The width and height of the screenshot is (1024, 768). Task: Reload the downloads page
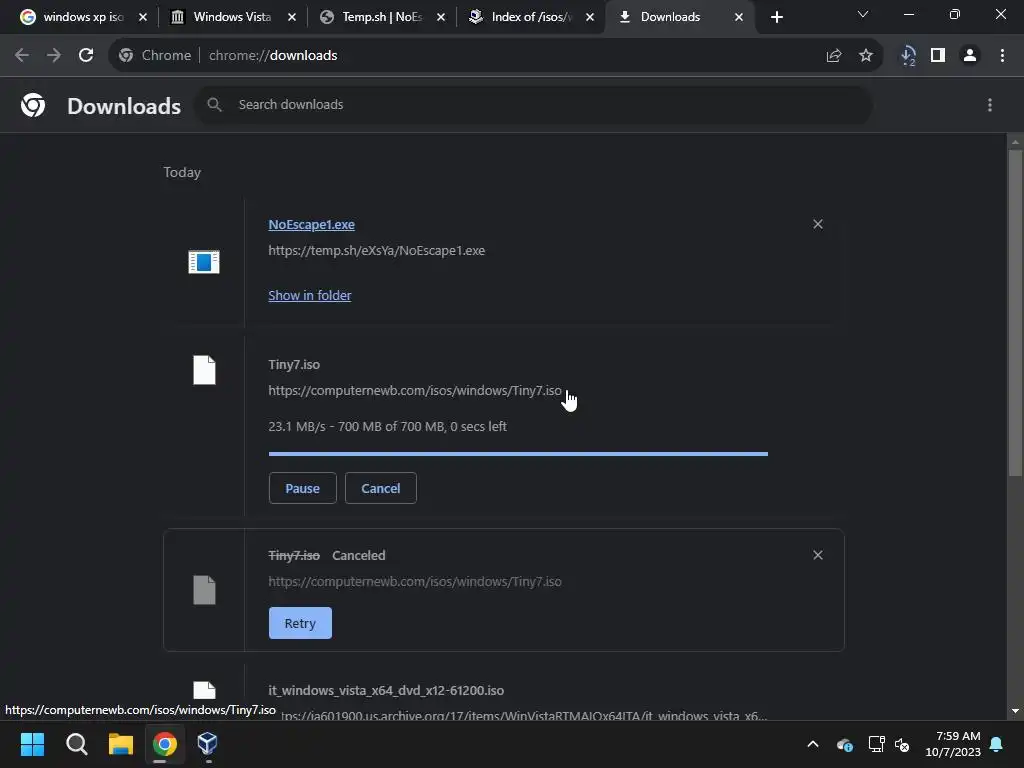tap(86, 56)
